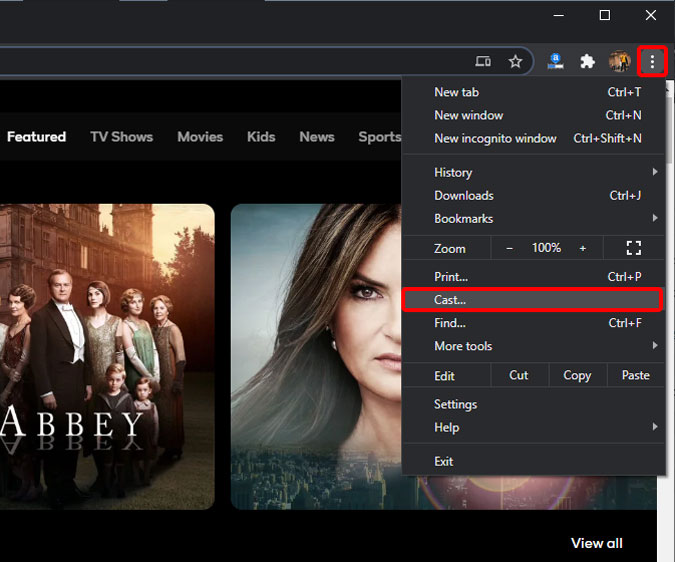
Task: Switch to the TV Shows tab
Action: (121, 137)
